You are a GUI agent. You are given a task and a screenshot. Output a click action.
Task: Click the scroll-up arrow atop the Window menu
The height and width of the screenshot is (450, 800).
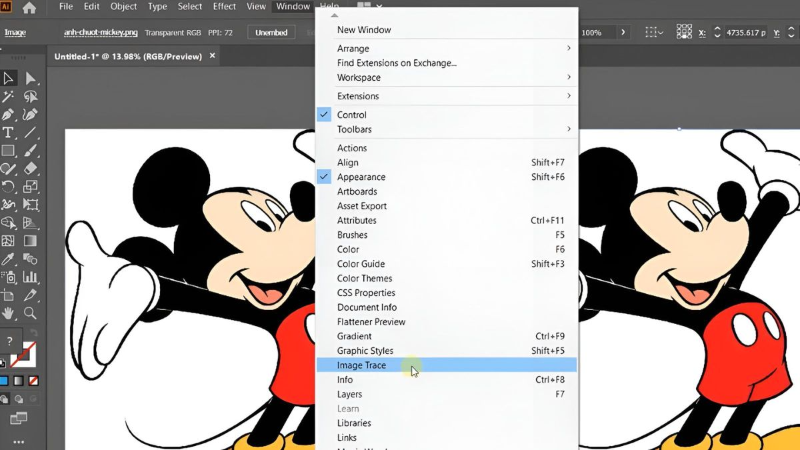(334, 15)
